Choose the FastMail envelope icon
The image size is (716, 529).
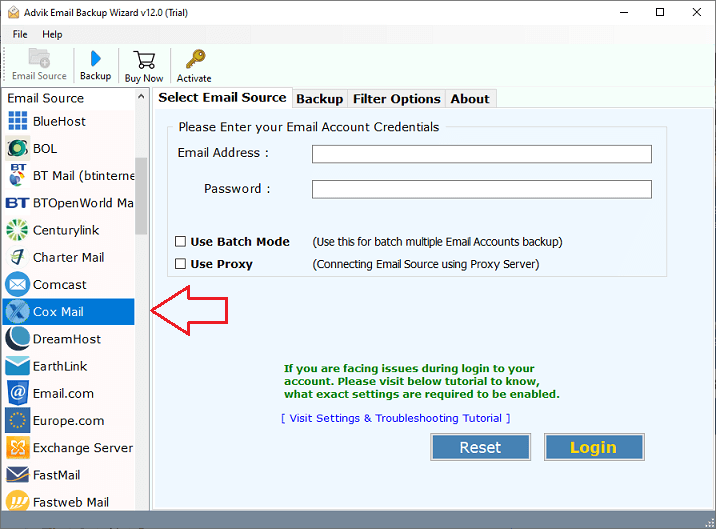click(17, 475)
